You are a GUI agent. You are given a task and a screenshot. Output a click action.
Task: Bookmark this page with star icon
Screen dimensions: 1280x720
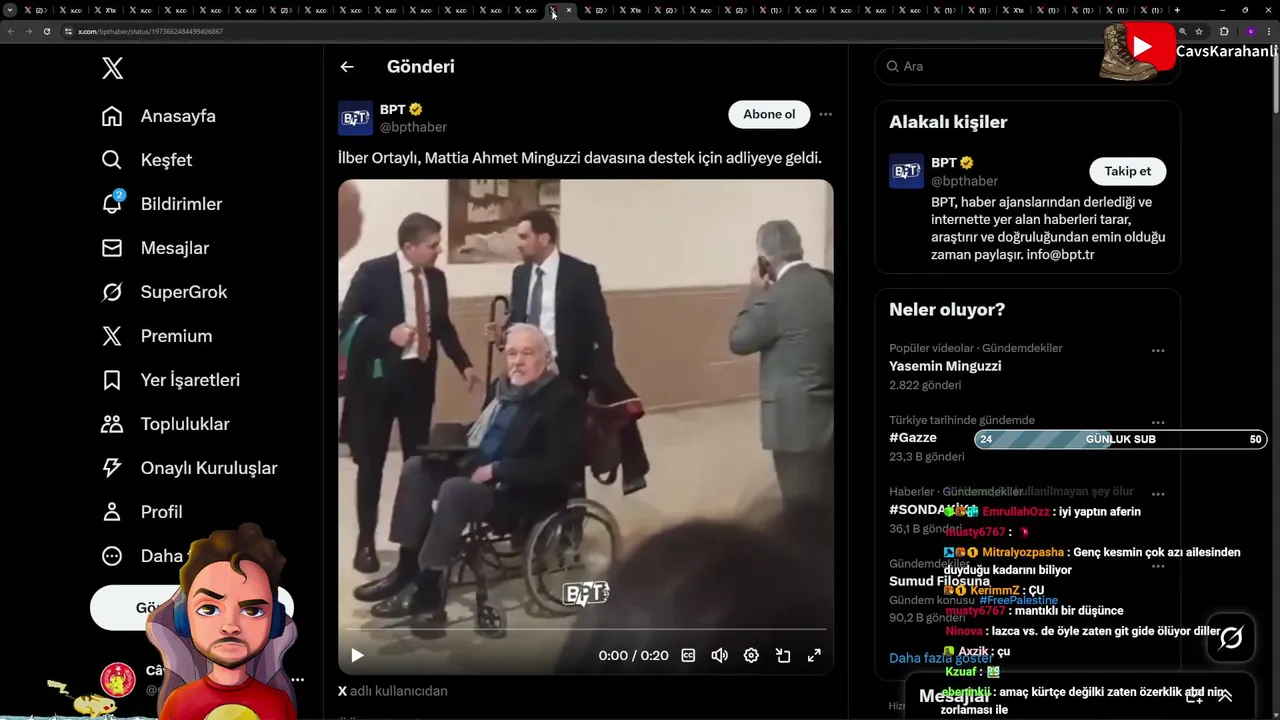click(1198, 31)
